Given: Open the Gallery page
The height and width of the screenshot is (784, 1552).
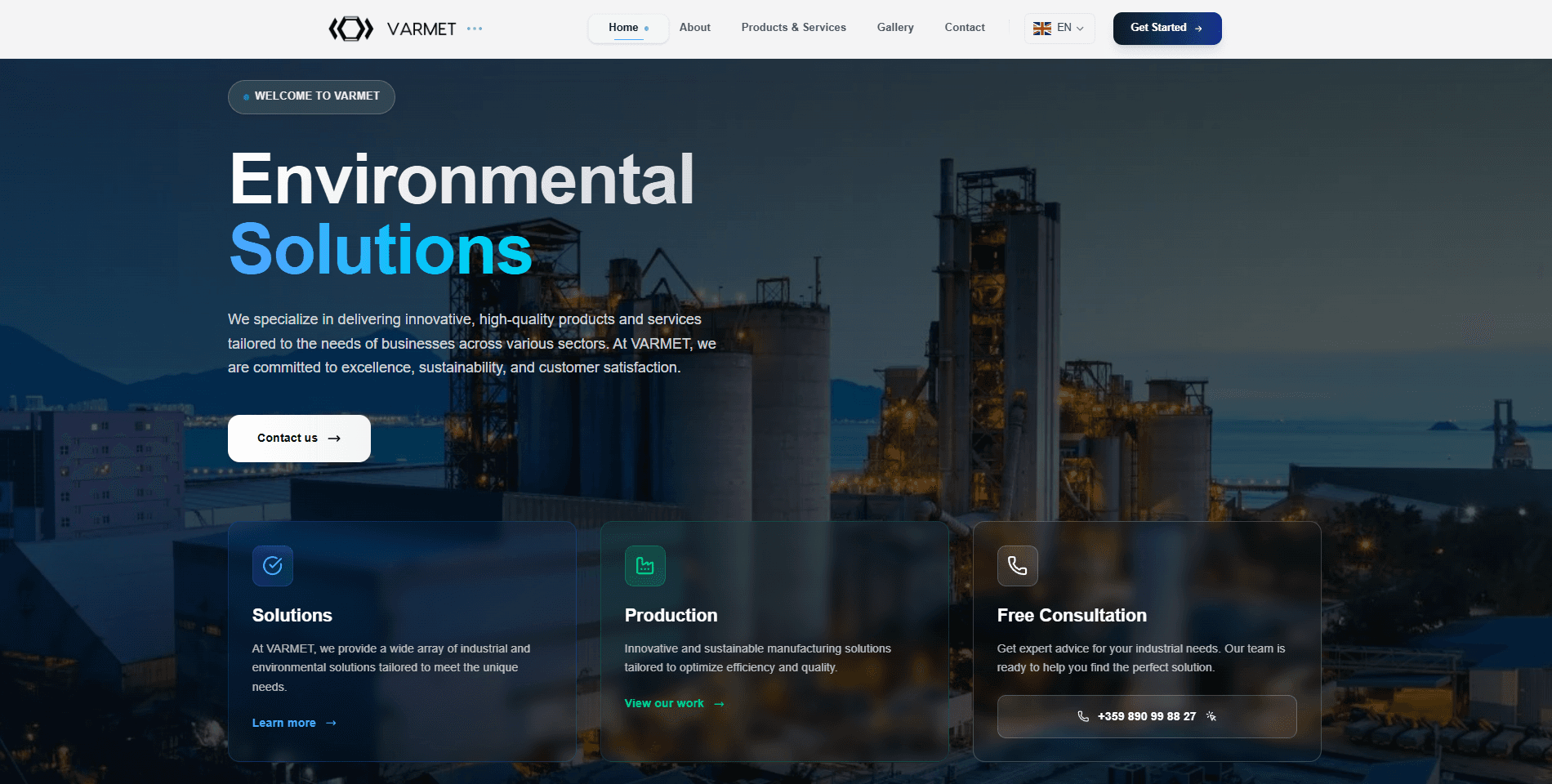Looking at the screenshot, I should pyautogui.click(x=895, y=28).
